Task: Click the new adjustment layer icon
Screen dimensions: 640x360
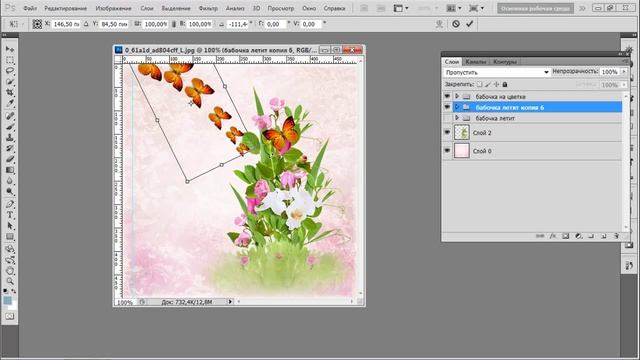Action: [578, 236]
